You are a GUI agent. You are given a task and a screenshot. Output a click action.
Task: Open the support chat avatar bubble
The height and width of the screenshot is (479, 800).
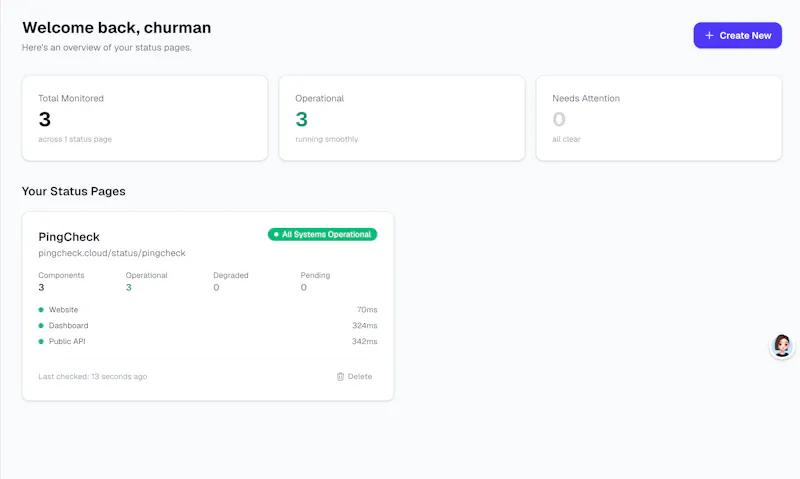pyautogui.click(x=782, y=345)
